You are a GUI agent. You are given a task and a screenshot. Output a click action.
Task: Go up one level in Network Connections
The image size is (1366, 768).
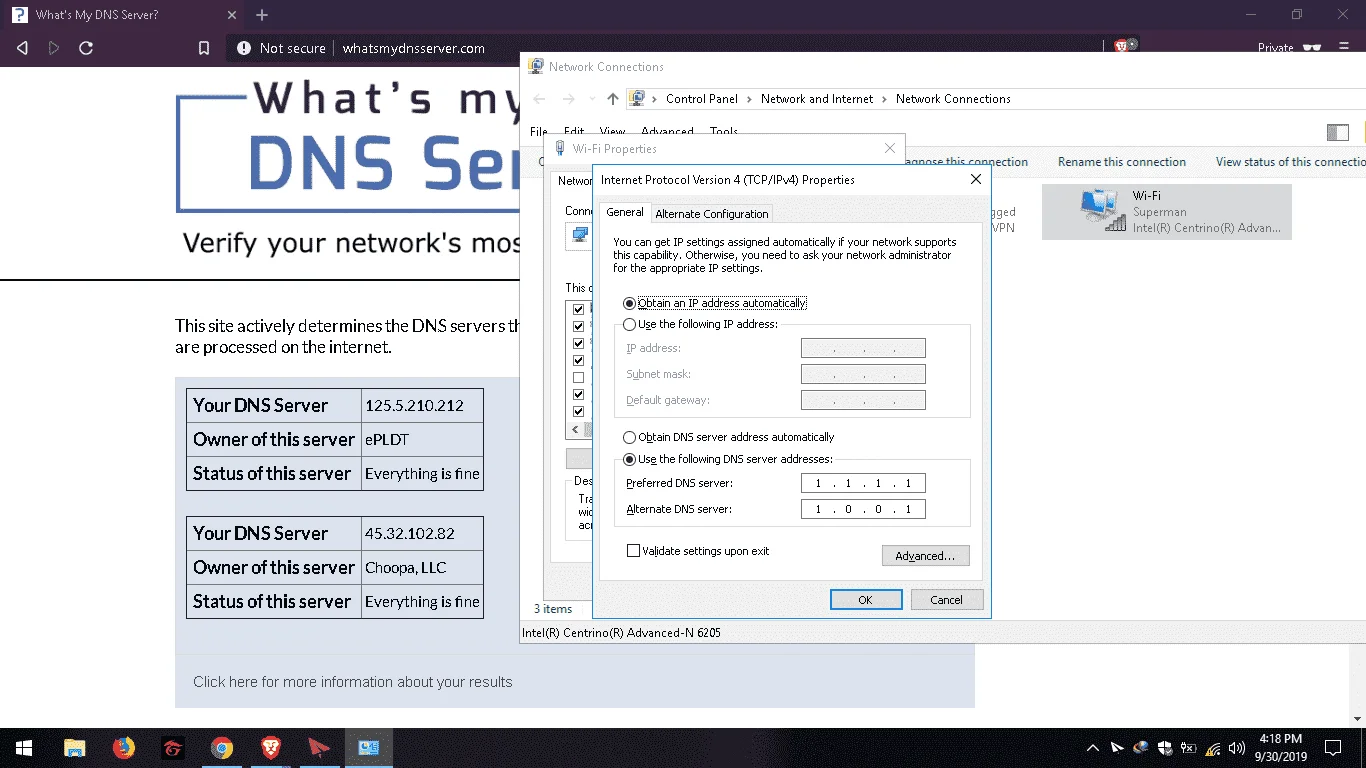(x=612, y=99)
